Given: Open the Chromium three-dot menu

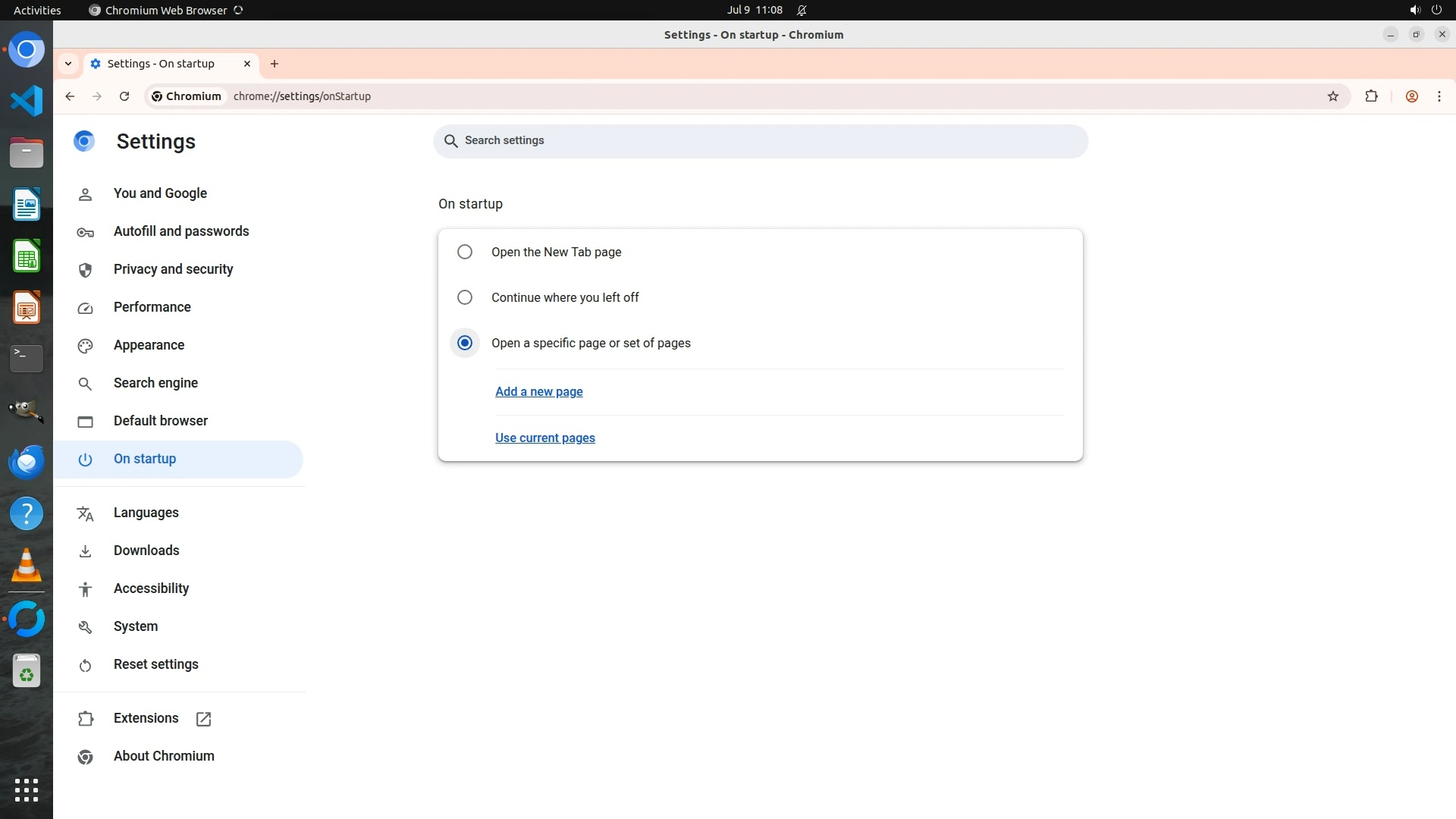Looking at the screenshot, I should (1439, 96).
